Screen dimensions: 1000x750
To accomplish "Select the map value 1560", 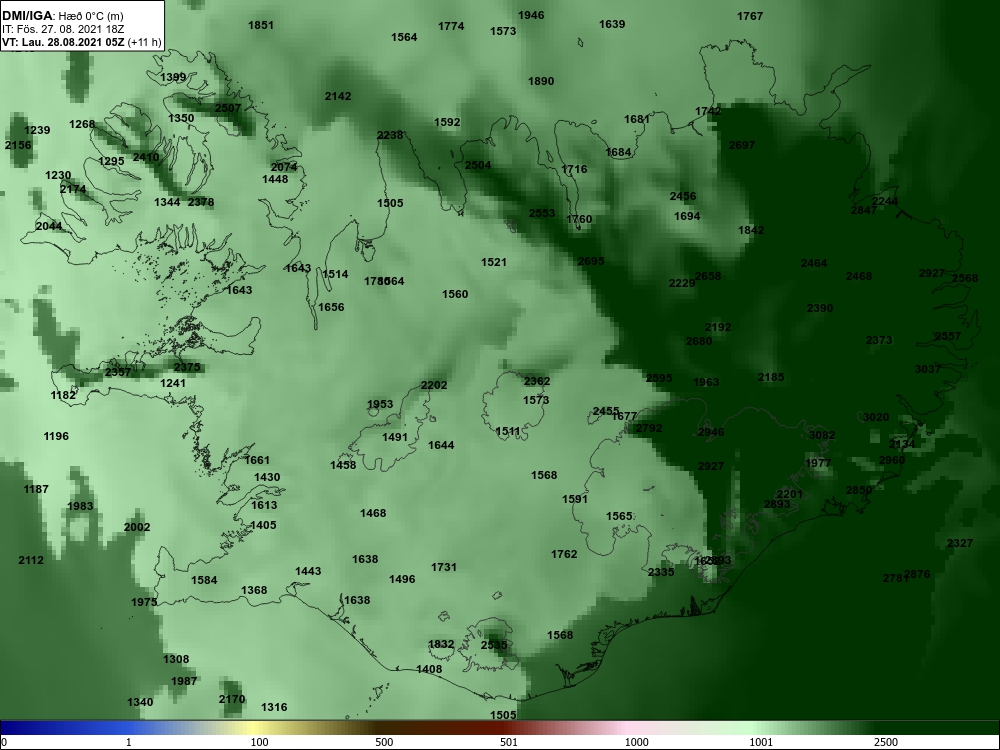I will (455, 294).
